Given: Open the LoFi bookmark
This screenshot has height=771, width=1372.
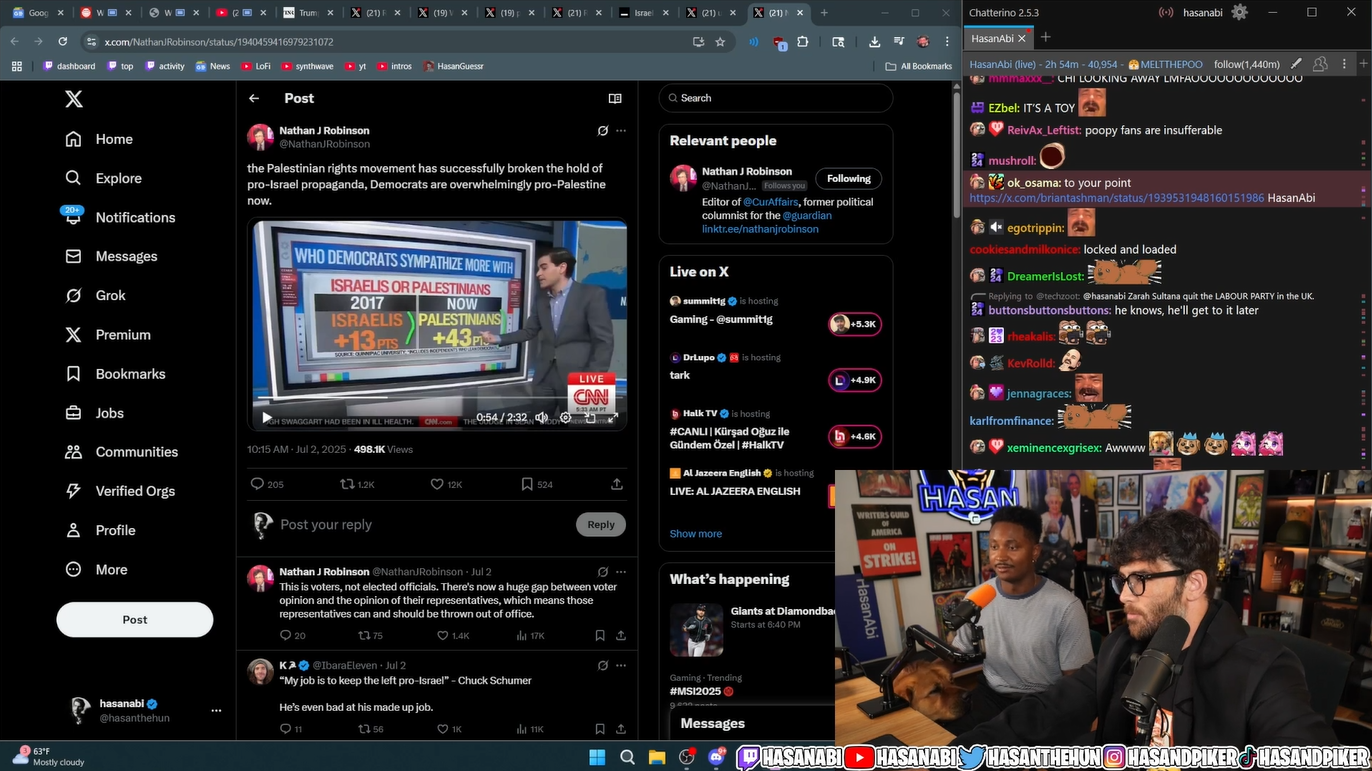Looking at the screenshot, I should pyautogui.click(x=255, y=66).
